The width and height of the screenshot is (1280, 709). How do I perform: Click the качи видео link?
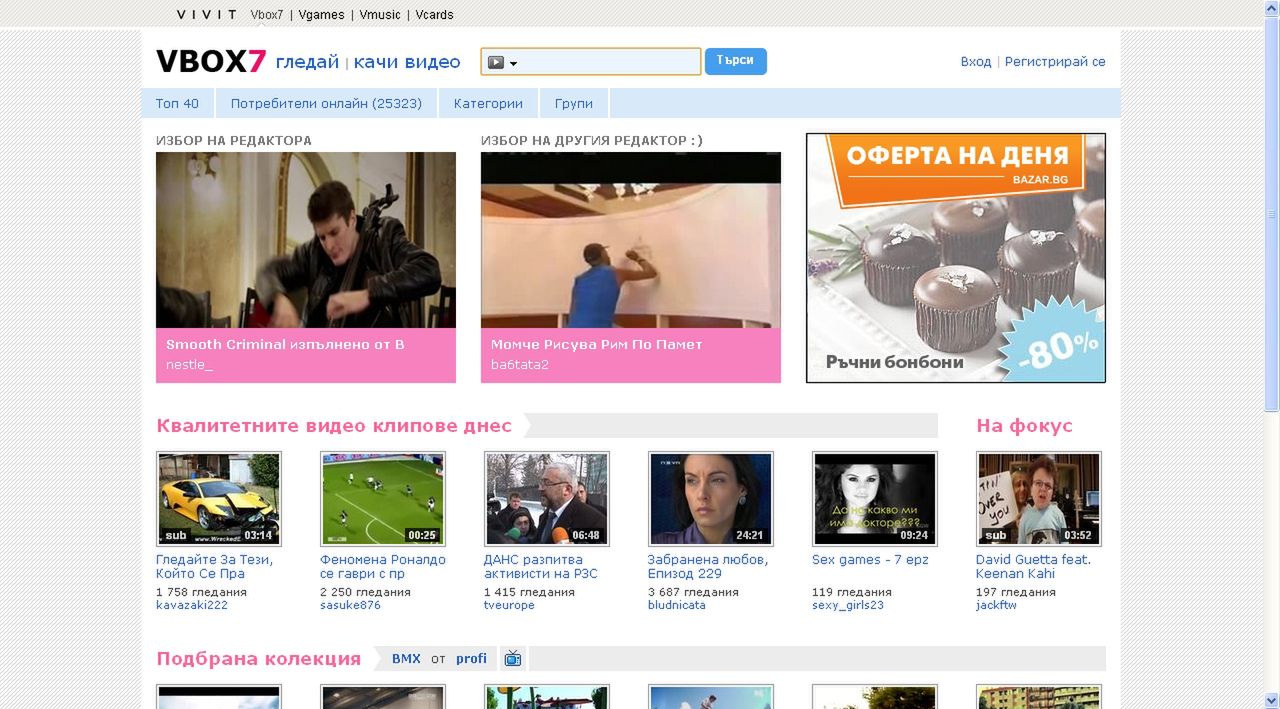point(407,62)
